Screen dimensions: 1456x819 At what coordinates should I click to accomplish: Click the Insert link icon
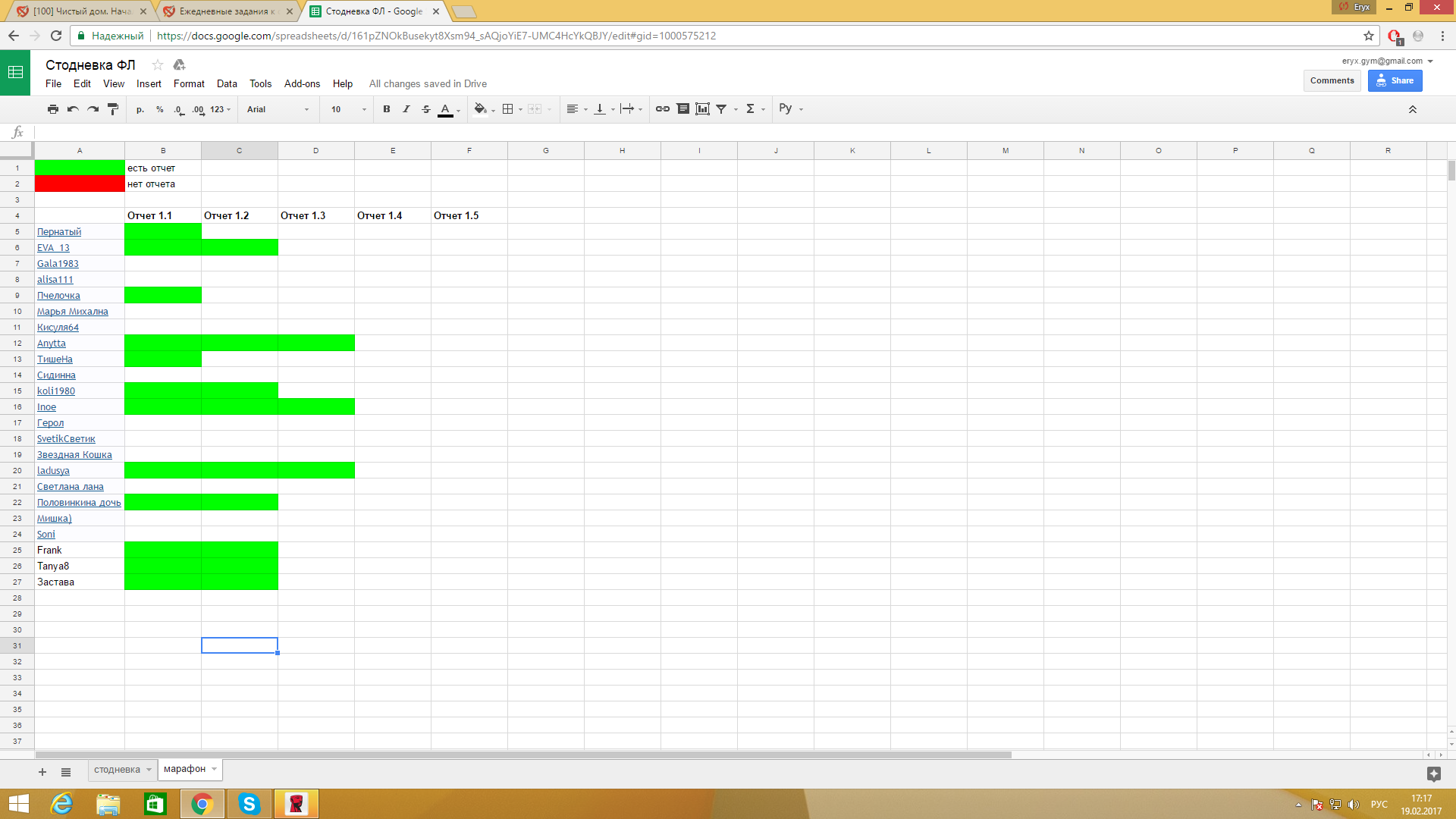(x=662, y=109)
